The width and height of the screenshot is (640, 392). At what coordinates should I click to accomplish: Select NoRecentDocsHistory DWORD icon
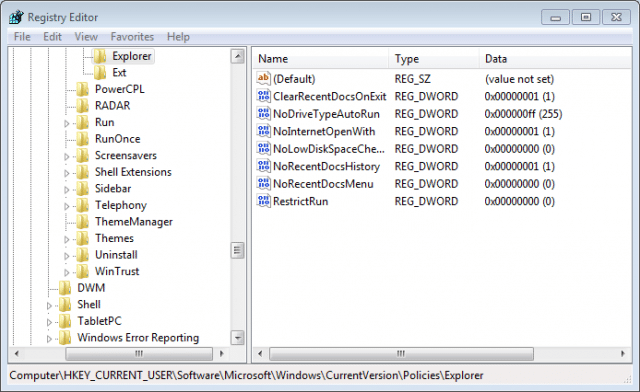tap(264, 166)
